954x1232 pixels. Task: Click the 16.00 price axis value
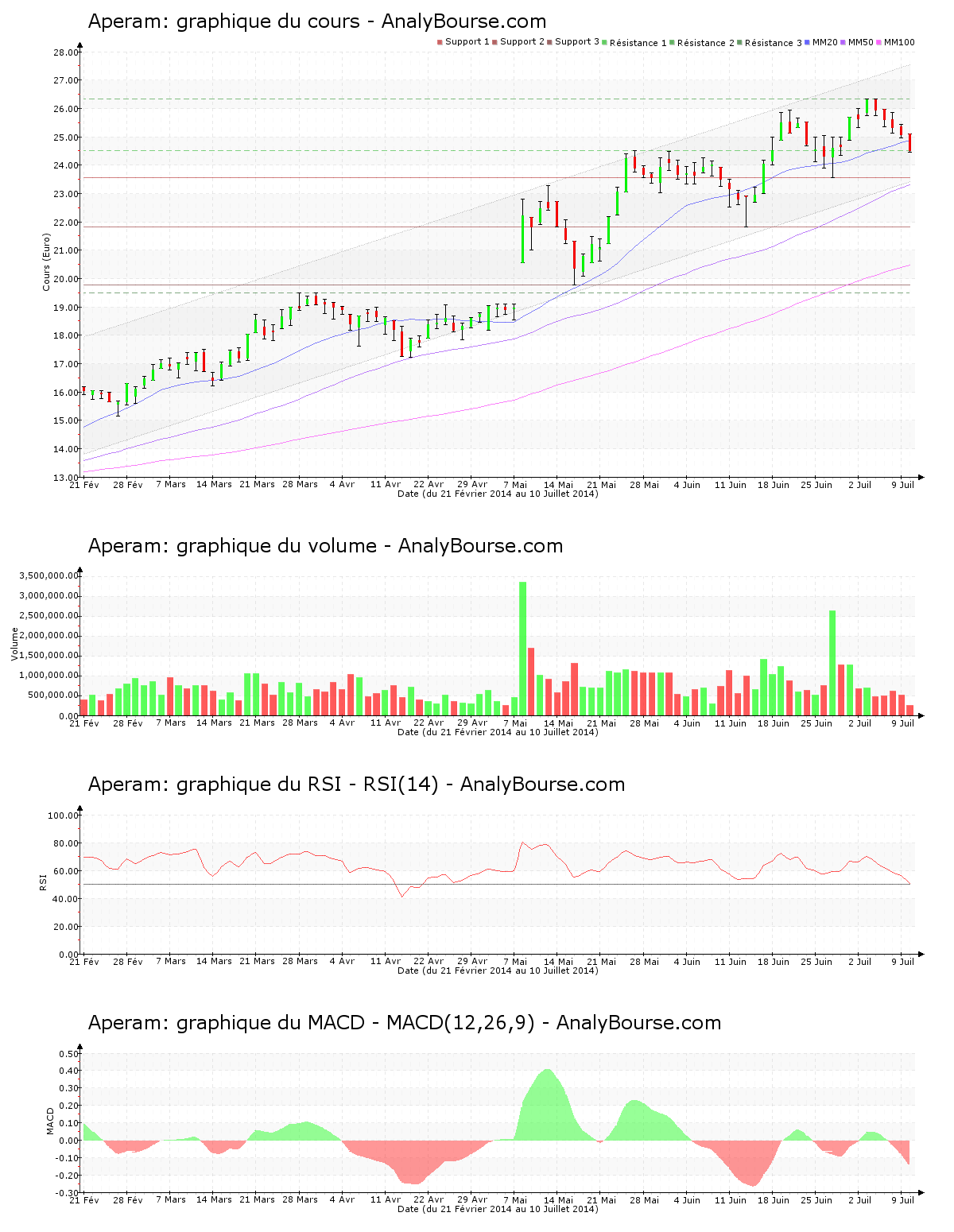click(65, 393)
